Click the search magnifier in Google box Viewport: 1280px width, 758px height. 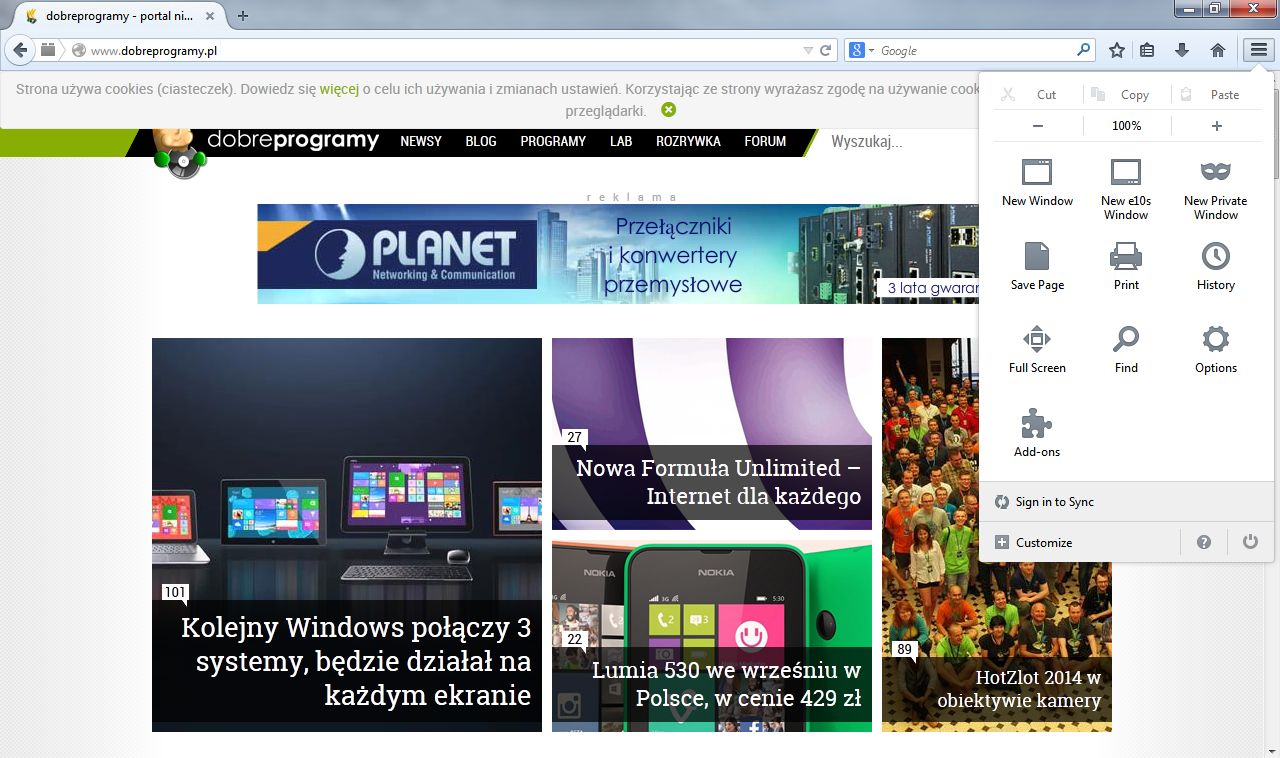click(1083, 50)
